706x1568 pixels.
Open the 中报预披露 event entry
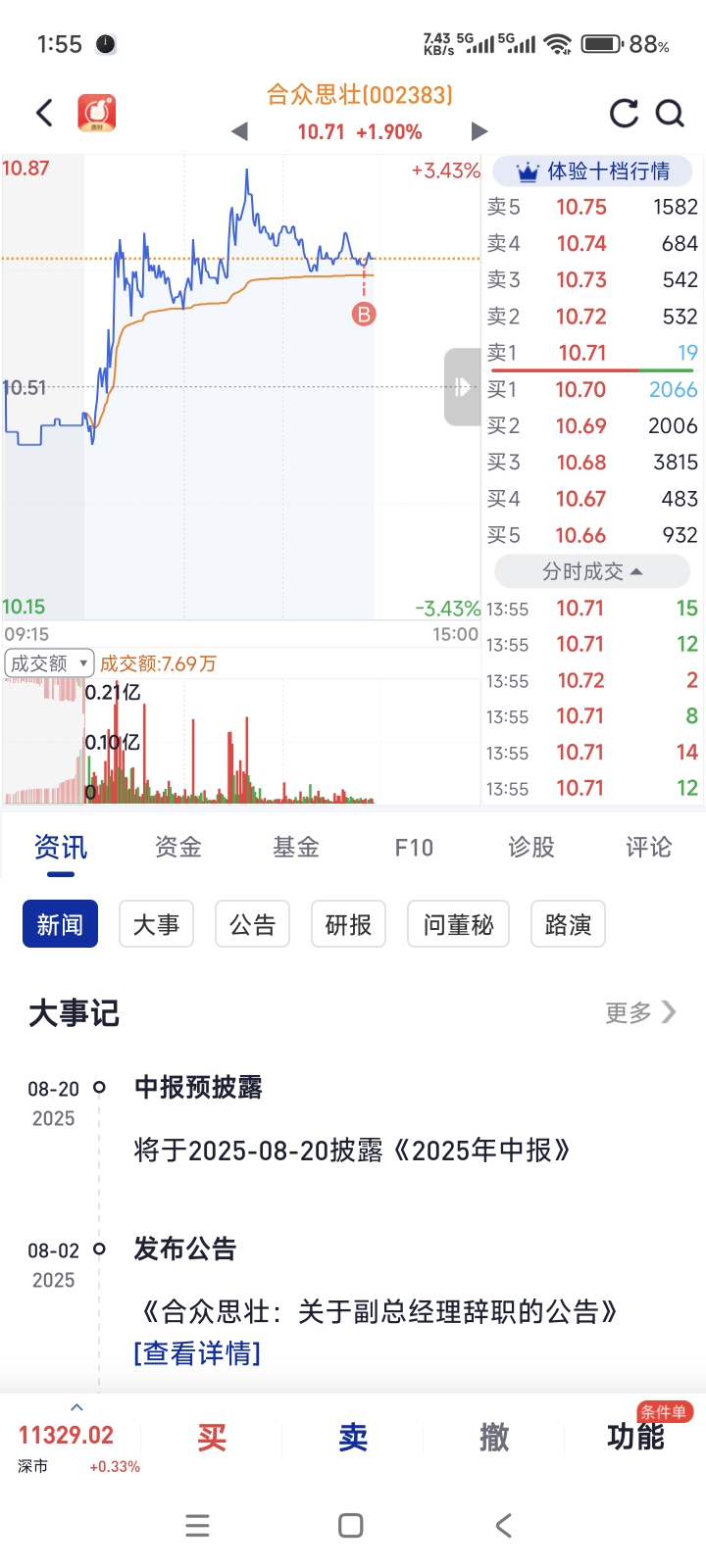pyautogui.click(x=198, y=1088)
